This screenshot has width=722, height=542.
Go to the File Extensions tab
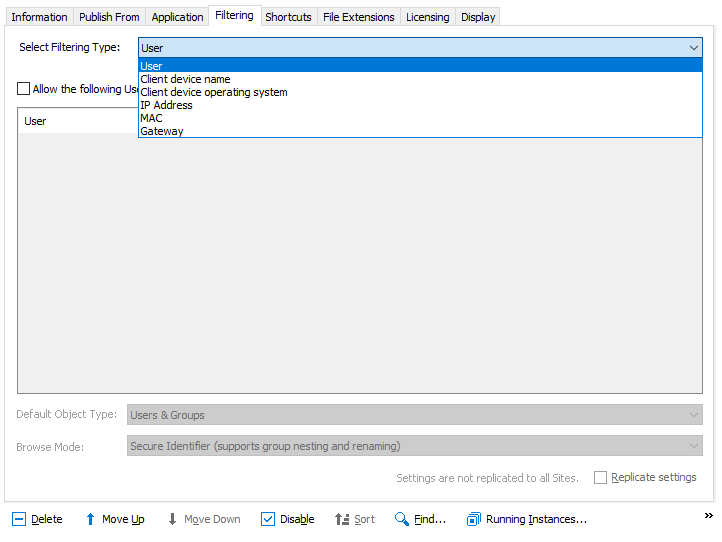click(358, 17)
